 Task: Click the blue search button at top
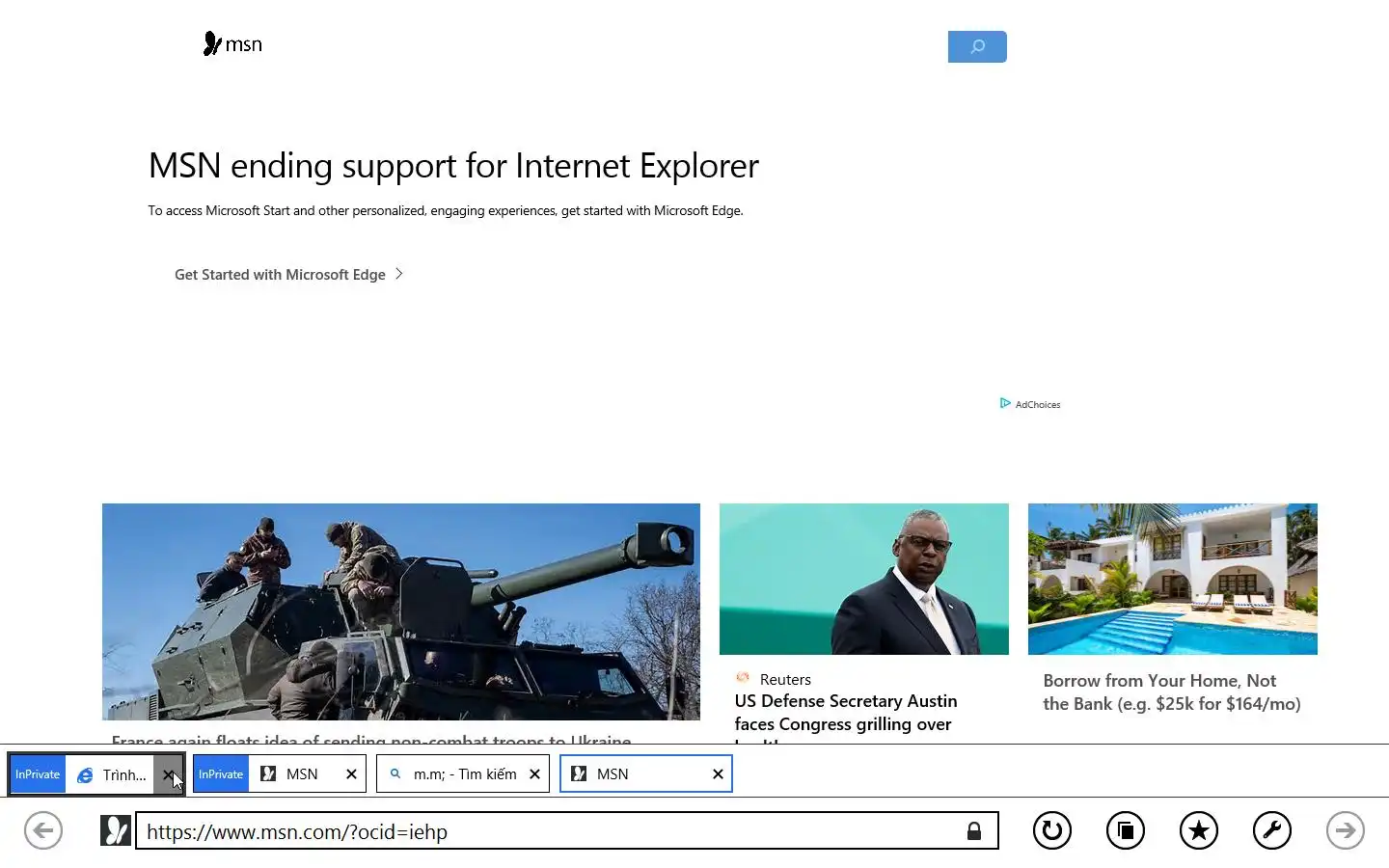(x=977, y=46)
